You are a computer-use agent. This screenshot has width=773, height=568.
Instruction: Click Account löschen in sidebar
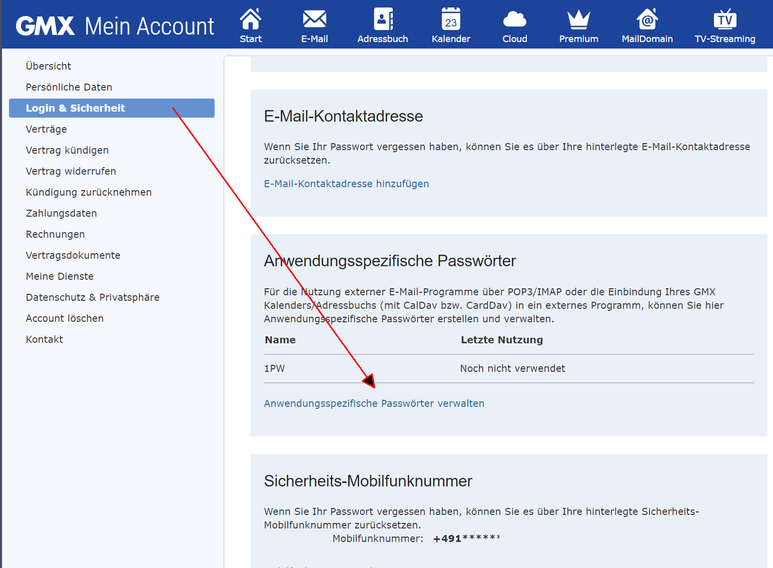tap(65, 318)
